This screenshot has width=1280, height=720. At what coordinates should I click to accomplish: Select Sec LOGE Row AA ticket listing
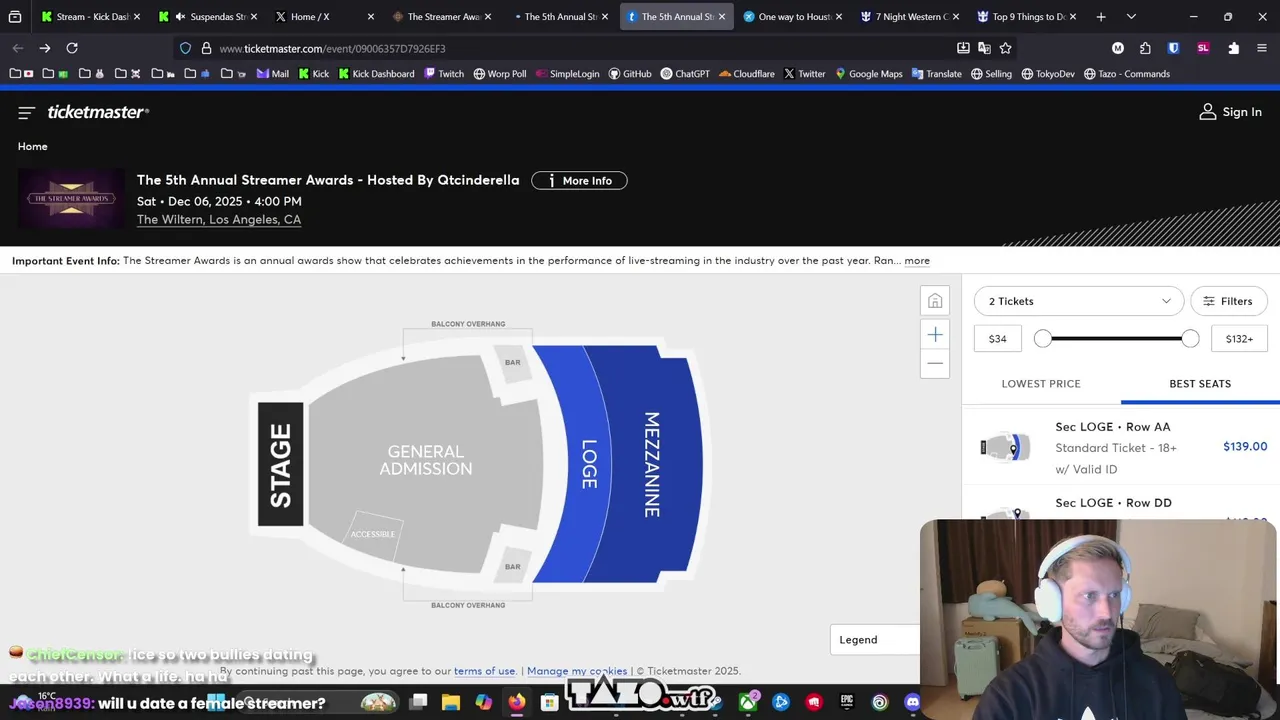(1121, 448)
